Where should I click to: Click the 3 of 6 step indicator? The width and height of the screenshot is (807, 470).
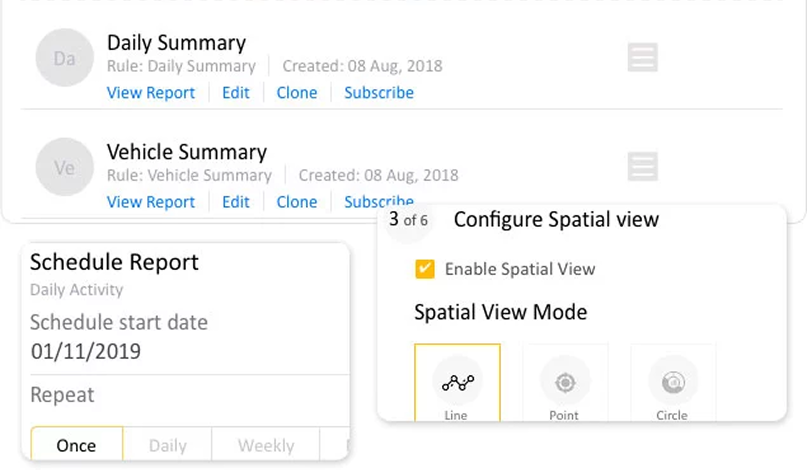coord(408,219)
